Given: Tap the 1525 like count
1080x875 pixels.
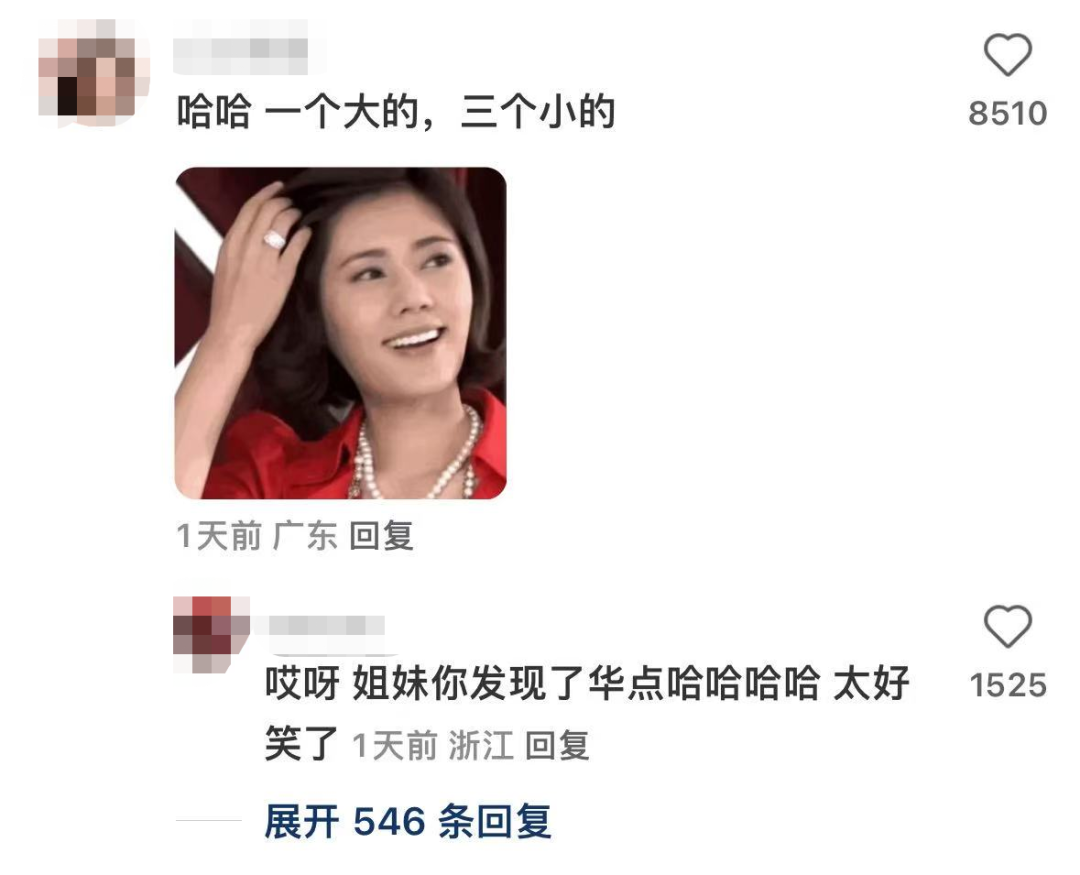Looking at the screenshot, I should click(1008, 686).
